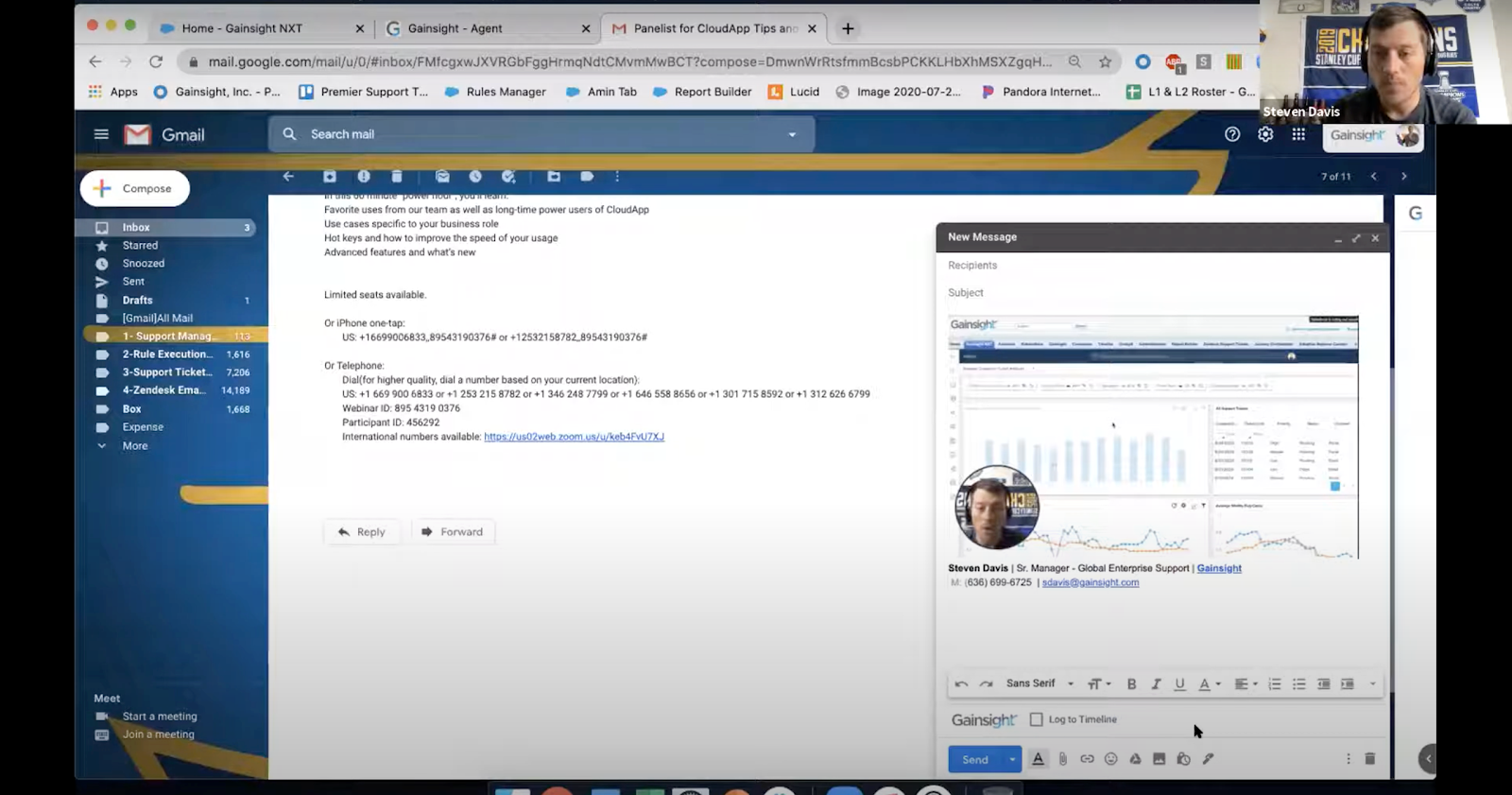Screen dimensions: 1512x795
Task: Add the email to Tasks
Action: tap(508, 177)
